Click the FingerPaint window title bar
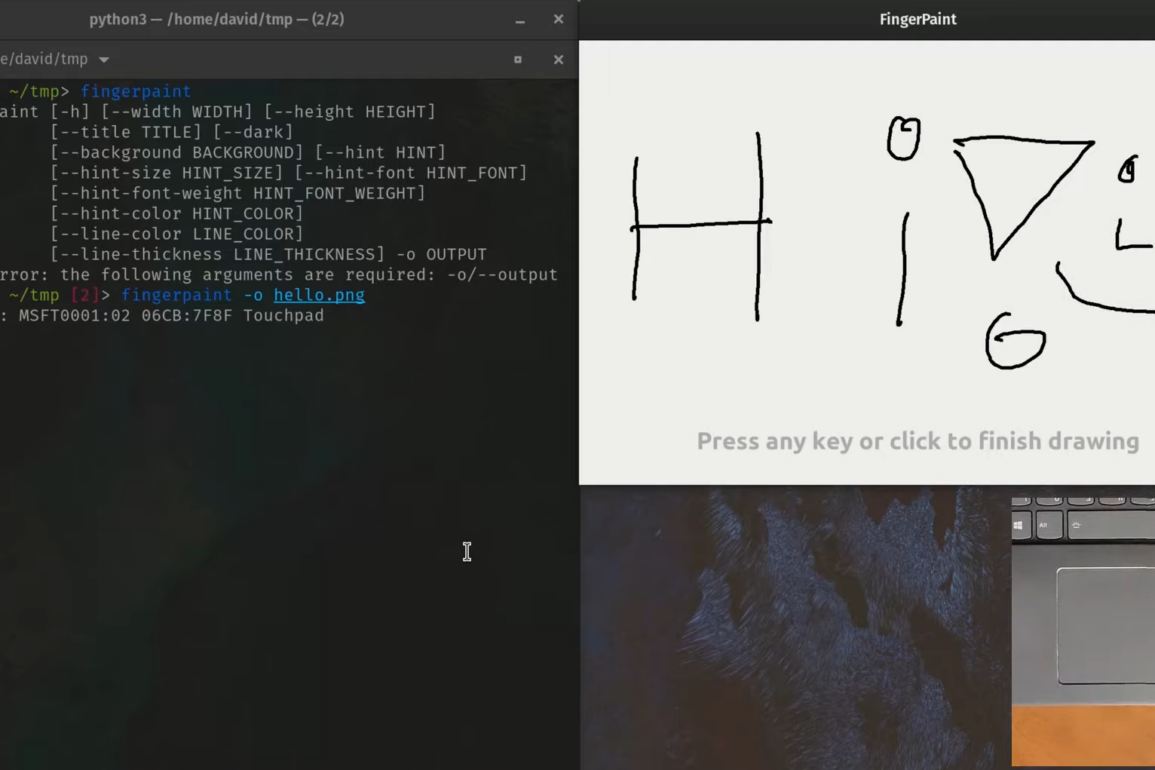The image size is (1155, 770). coord(917,20)
